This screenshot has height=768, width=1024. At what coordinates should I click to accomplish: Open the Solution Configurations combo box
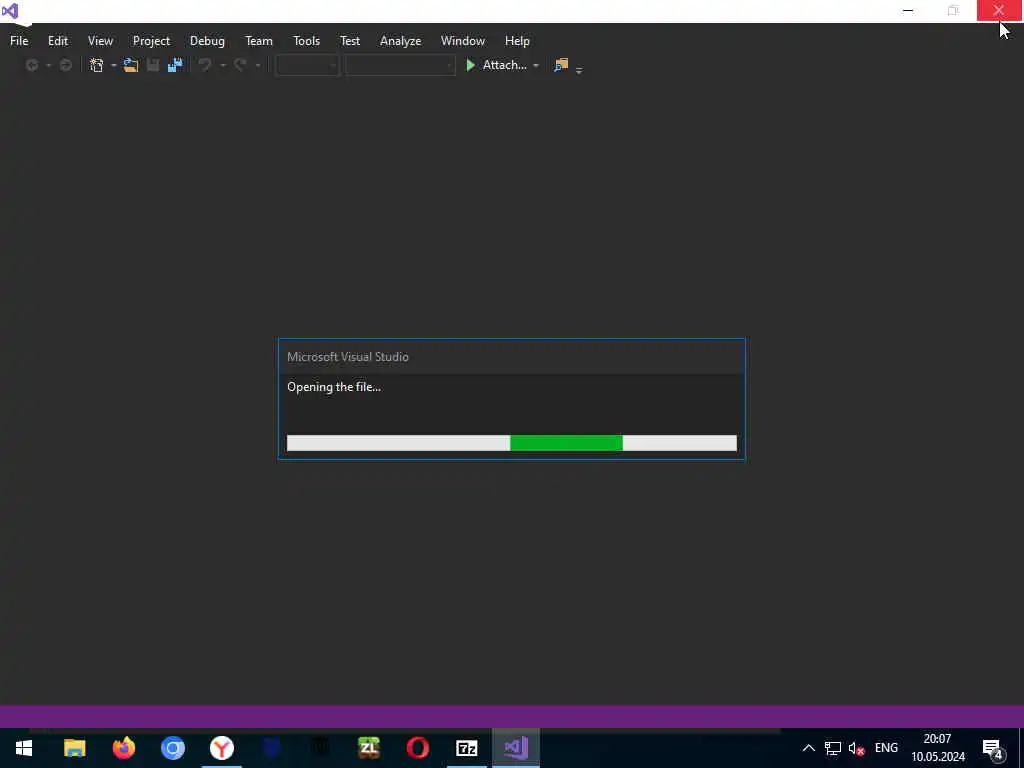[307, 65]
